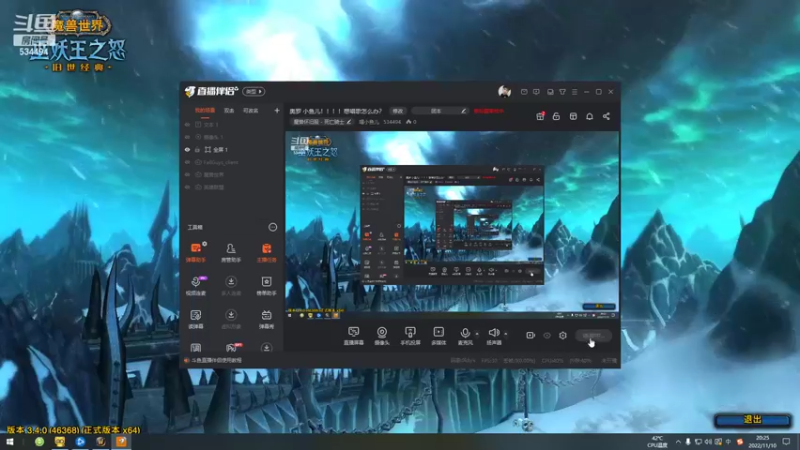Click the 退出 button in game window
Viewport: 800px width, 450px height.
[x=753, y=420]
